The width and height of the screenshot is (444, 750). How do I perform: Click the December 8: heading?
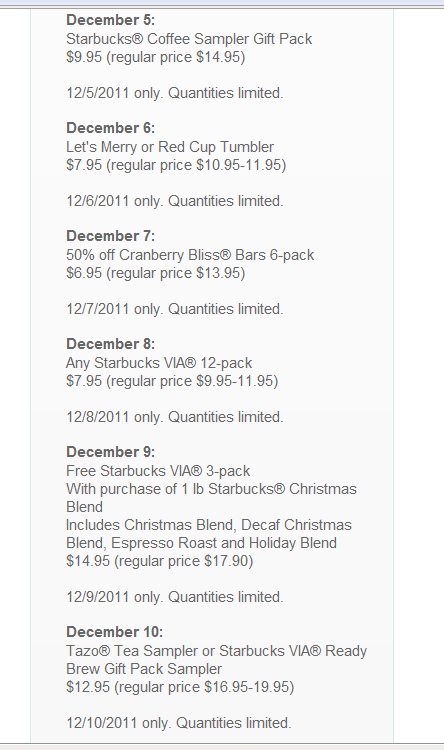(x=111, y=344)
